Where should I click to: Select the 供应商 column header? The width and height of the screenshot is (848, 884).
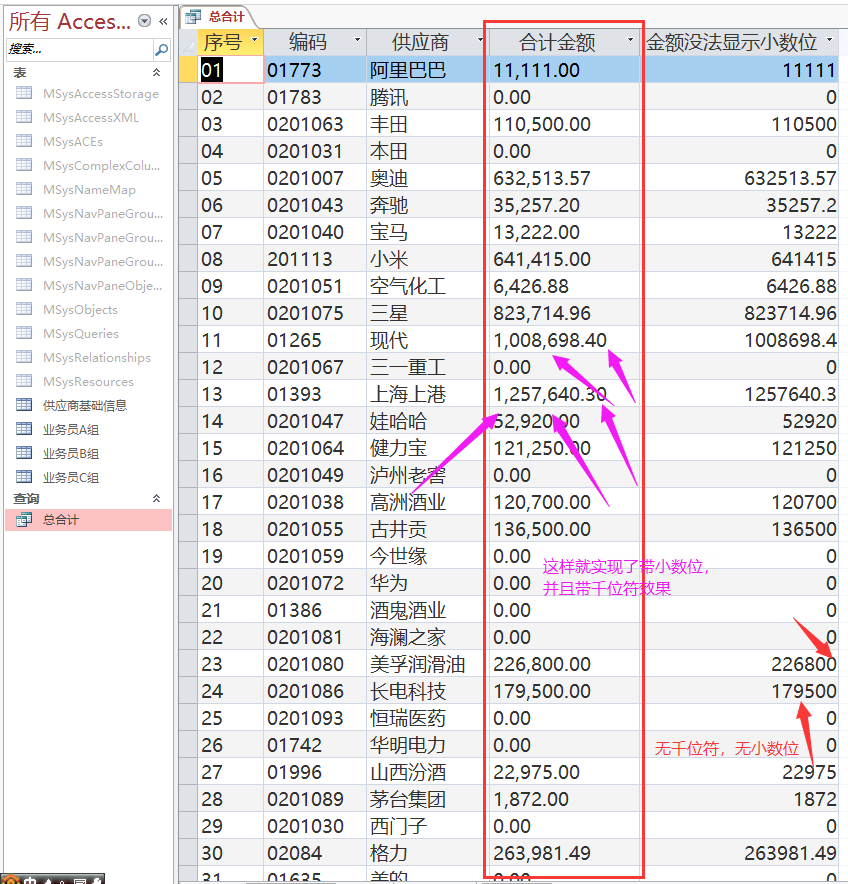click(x=420, y=42)
